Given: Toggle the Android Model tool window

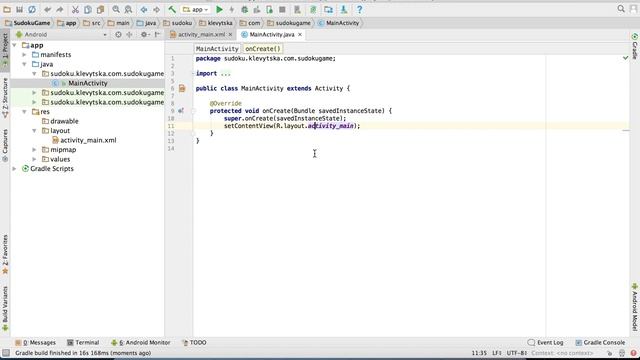Looking at the screenshot, I should pos(635,307).
